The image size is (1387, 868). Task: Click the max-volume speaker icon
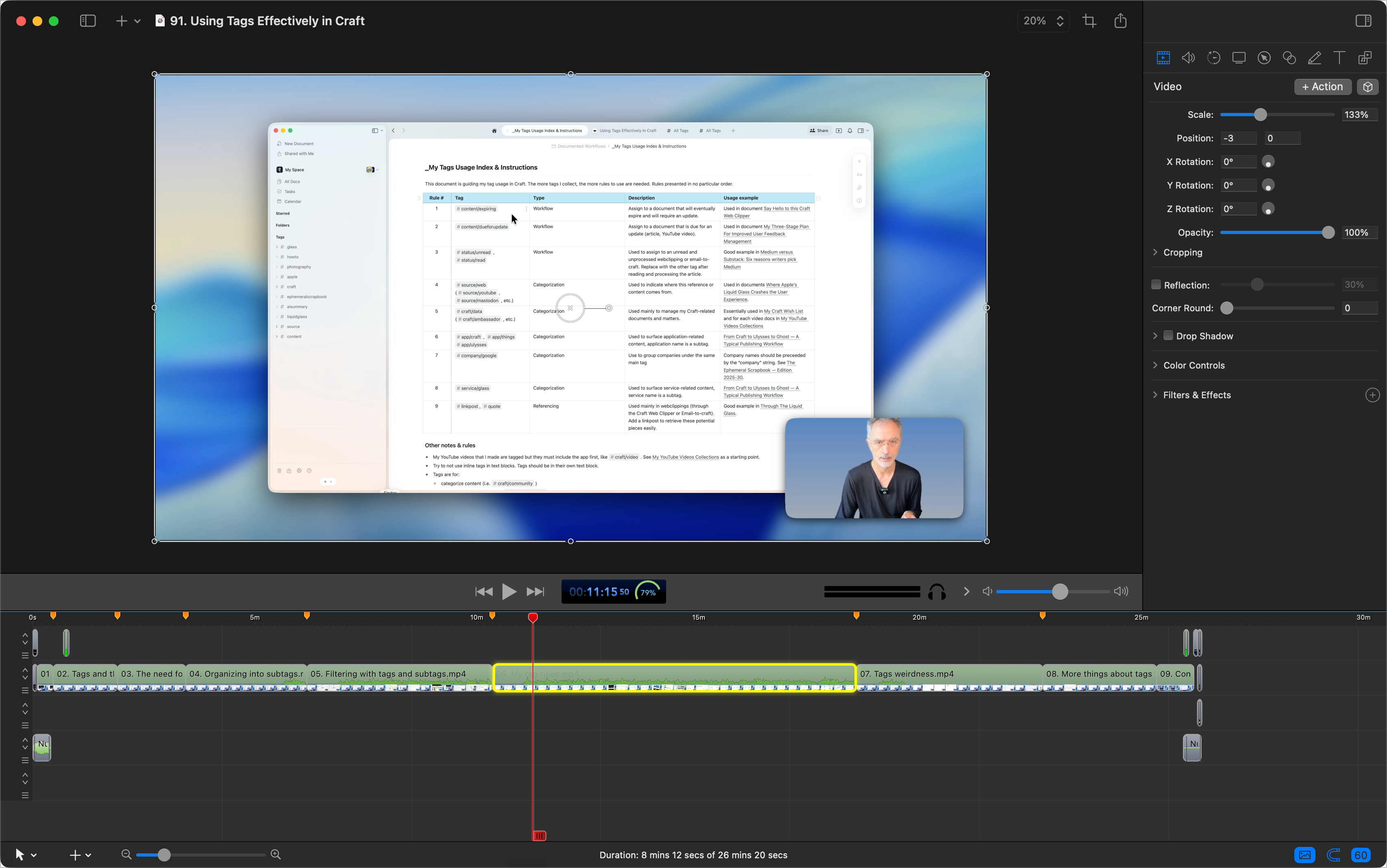coord(1121,591)
